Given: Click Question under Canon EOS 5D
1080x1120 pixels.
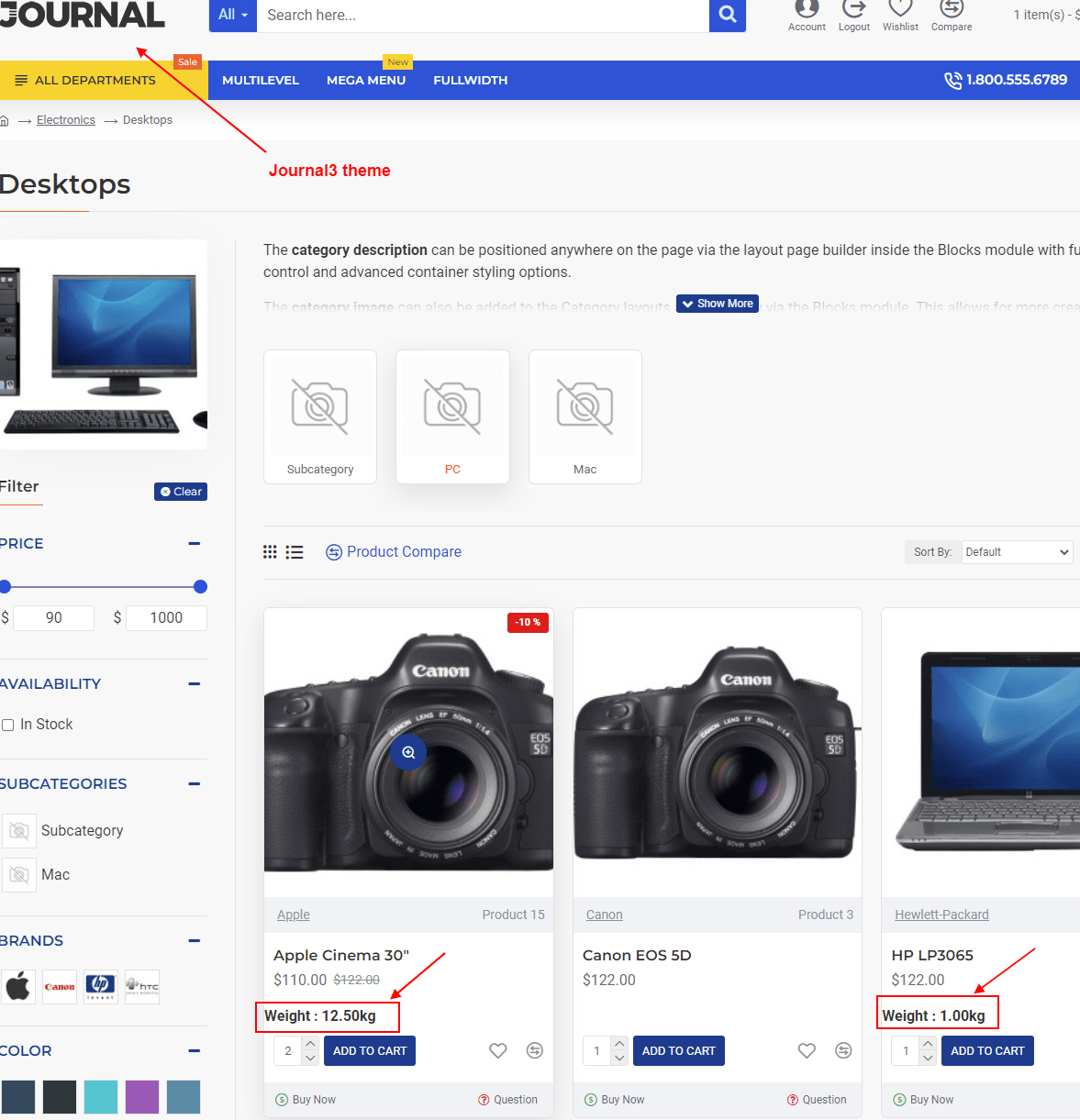Looking at the screenshot, I should tap(817, 1100).
